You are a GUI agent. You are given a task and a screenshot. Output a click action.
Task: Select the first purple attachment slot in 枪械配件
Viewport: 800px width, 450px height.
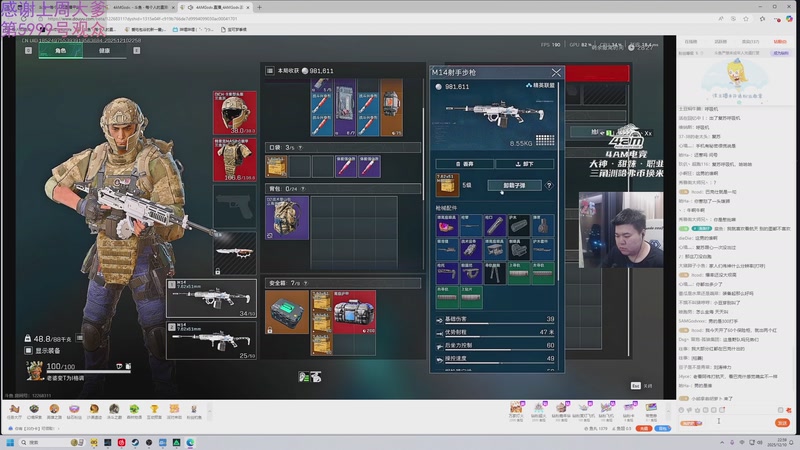pyautogui.click(x=446, y=226)
